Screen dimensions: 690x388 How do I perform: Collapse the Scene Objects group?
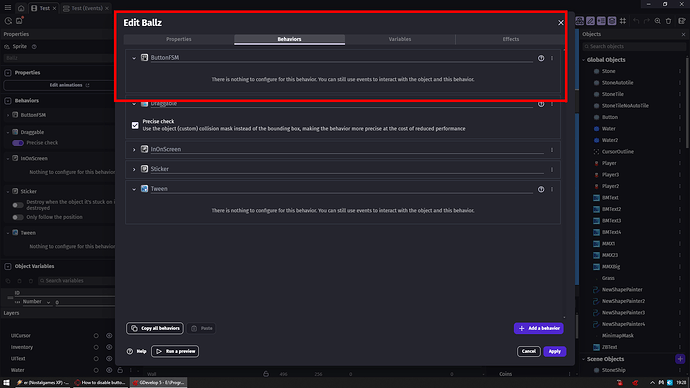pyautogui.click(x=584, y=359)
